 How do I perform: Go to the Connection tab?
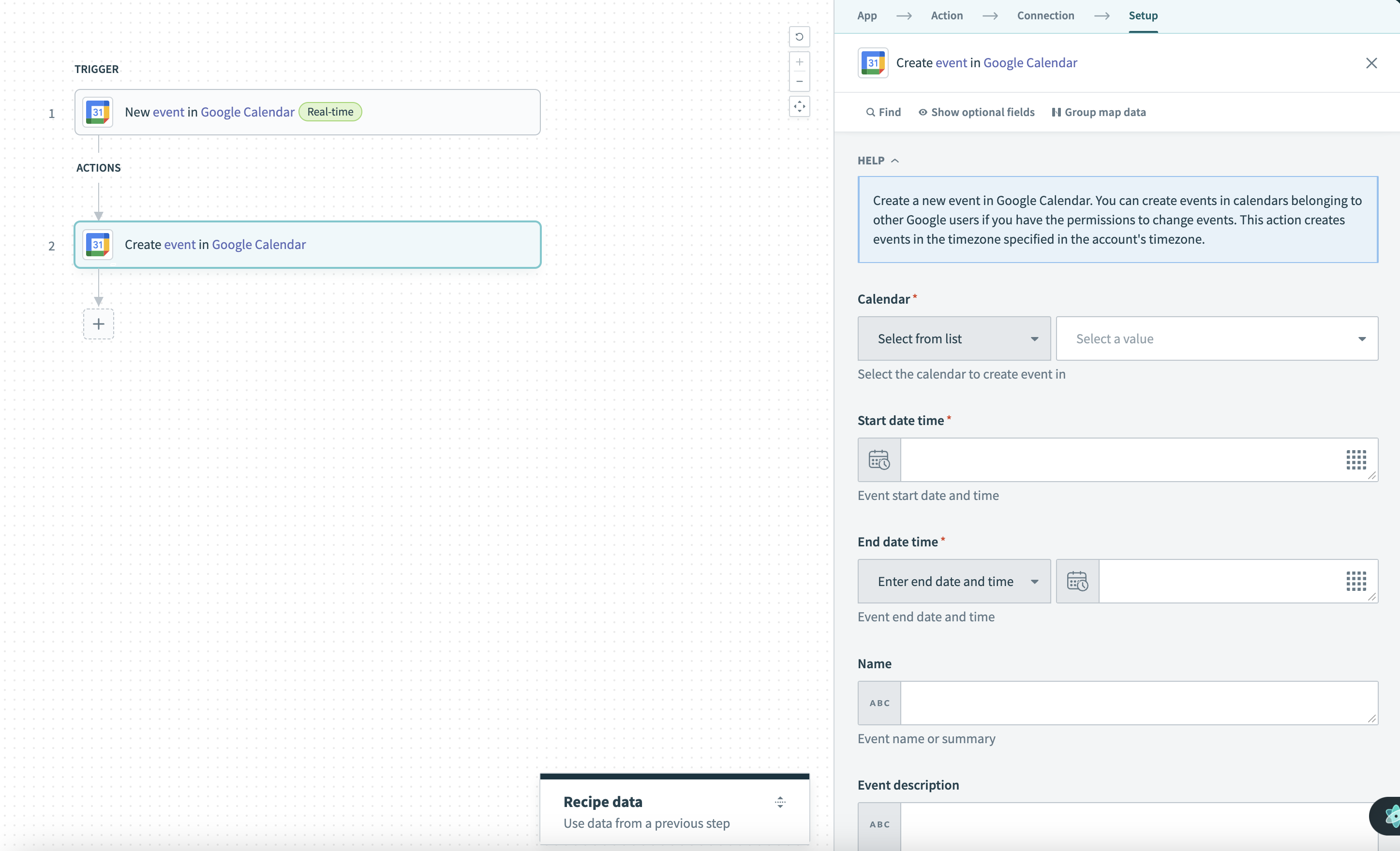[1045, 15]
